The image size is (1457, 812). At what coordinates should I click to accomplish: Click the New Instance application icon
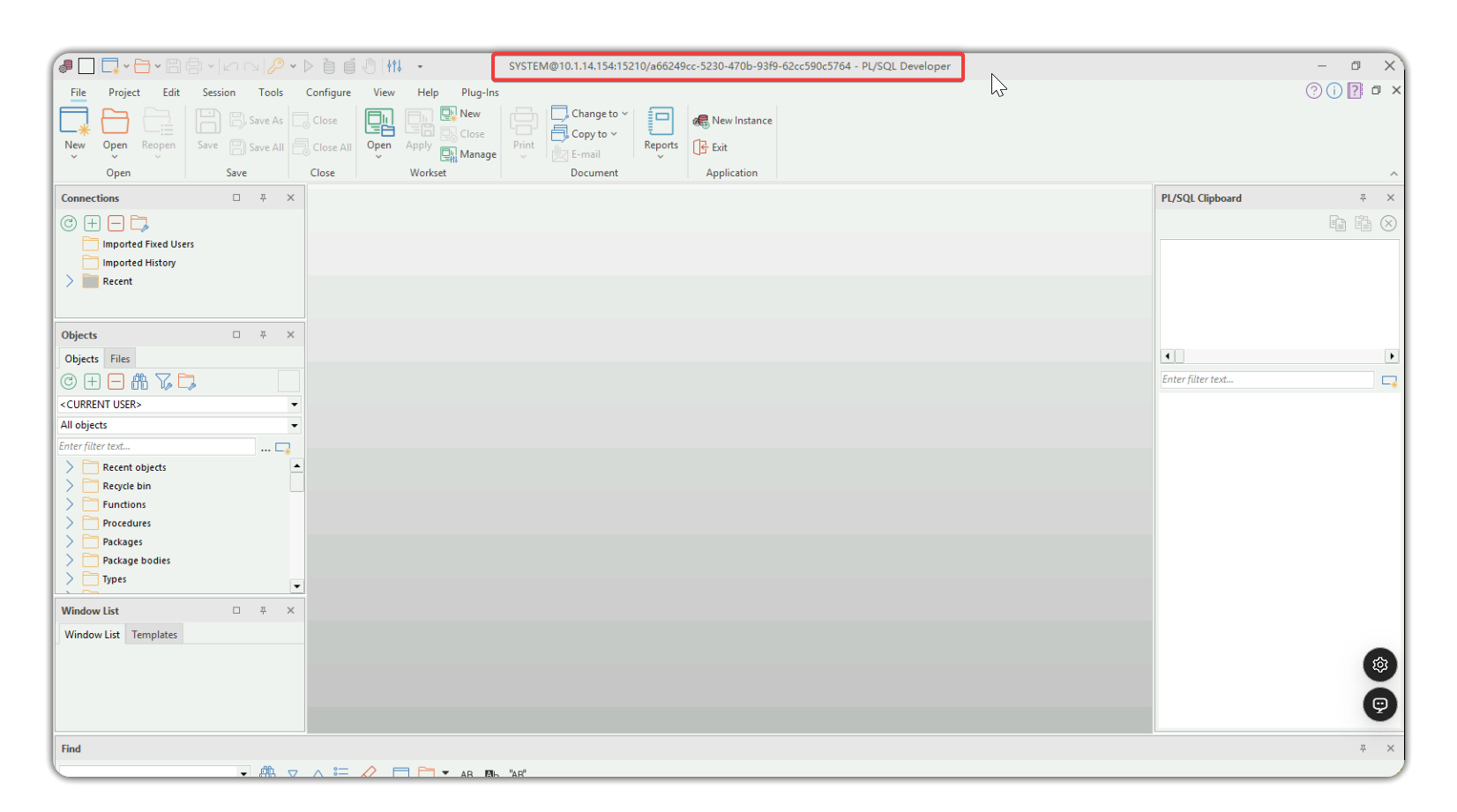point(701,121)
